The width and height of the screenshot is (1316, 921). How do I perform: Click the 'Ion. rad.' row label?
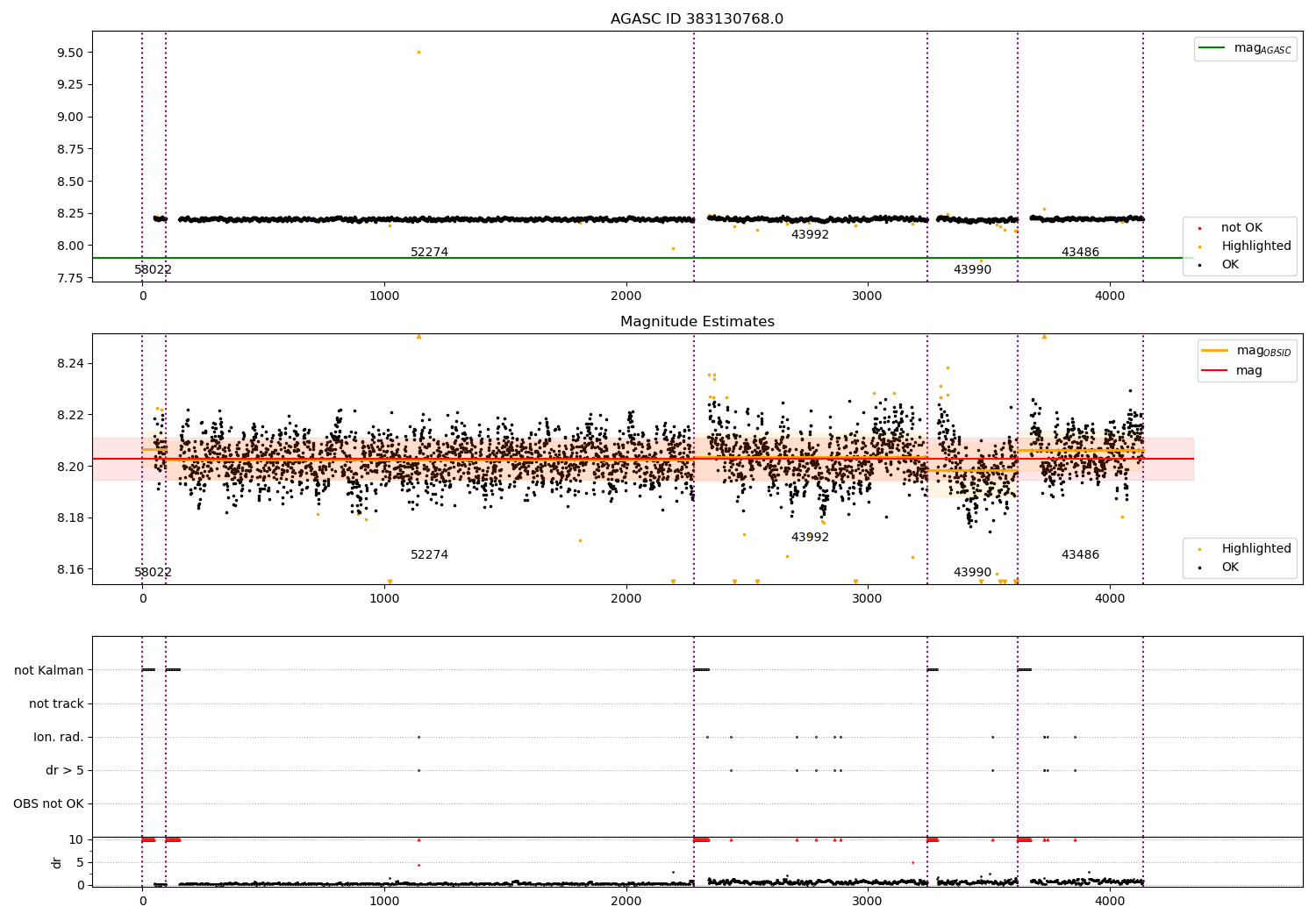tap(59, 737)
